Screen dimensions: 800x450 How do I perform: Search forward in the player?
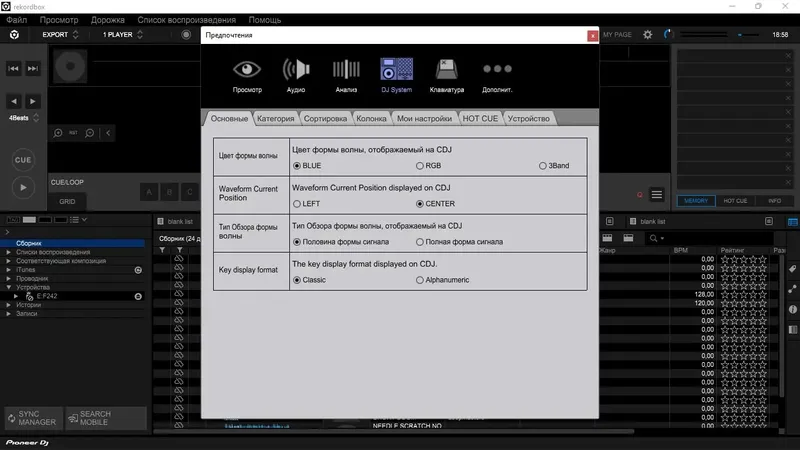coord(33,101)
